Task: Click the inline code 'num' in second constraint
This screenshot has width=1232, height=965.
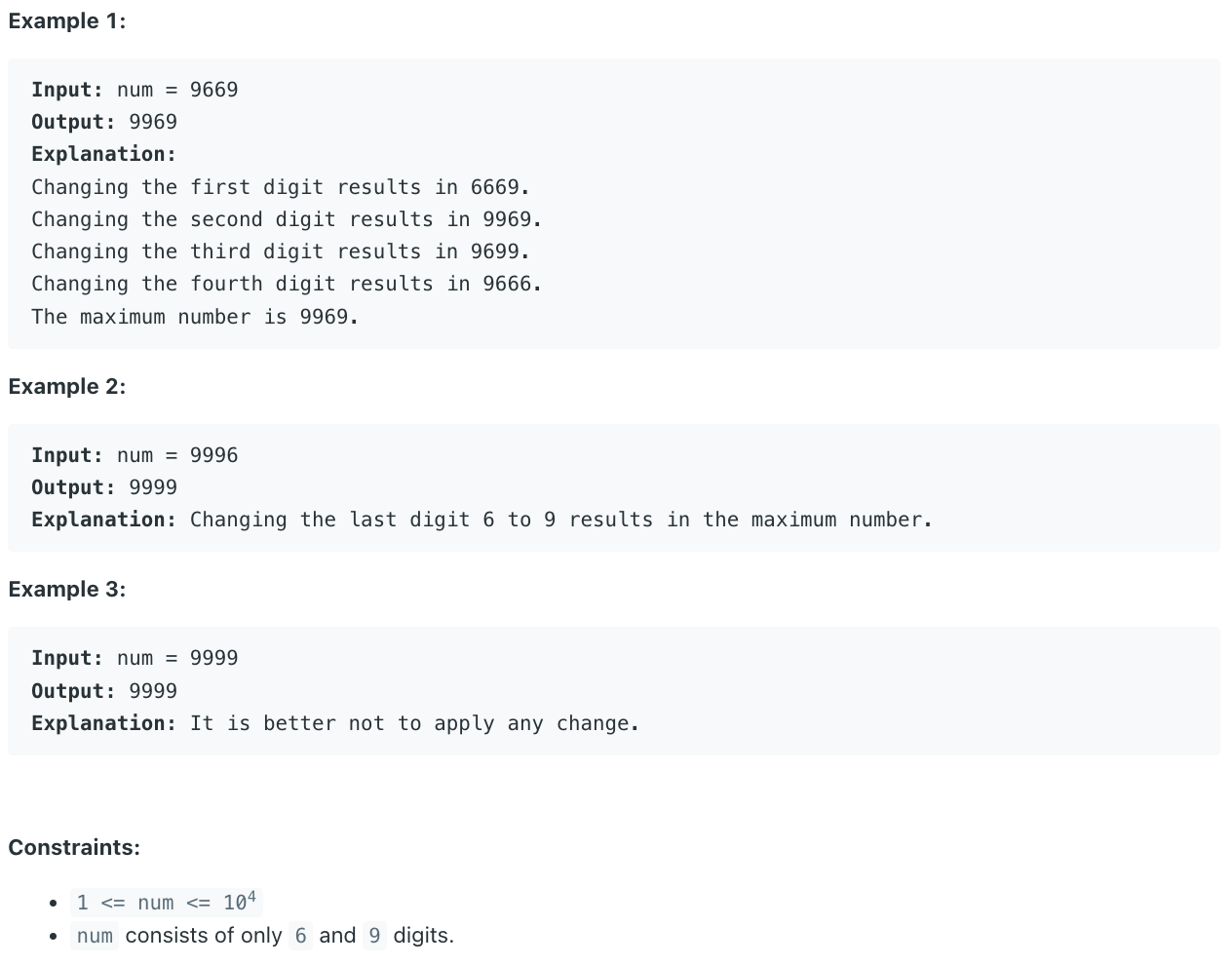Action: (x=95, y=936)
